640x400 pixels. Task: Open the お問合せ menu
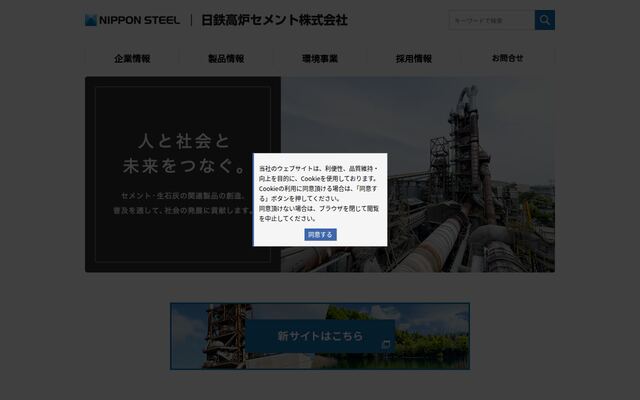tap(507, 58)
